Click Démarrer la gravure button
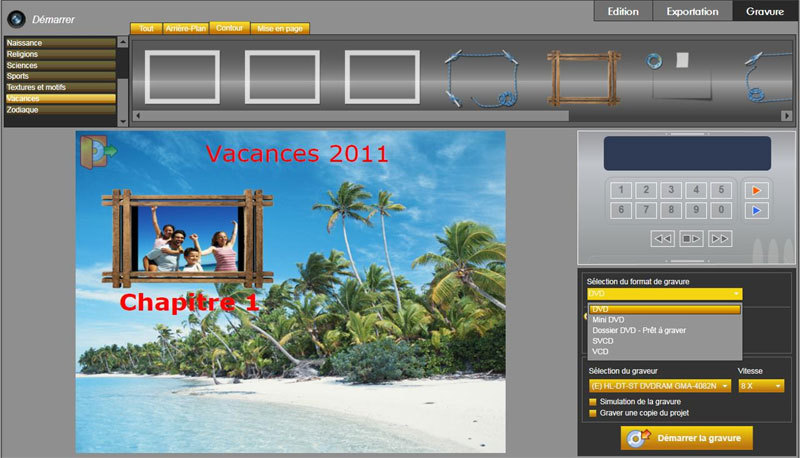 pyautogui.click(x=686, y=439)
